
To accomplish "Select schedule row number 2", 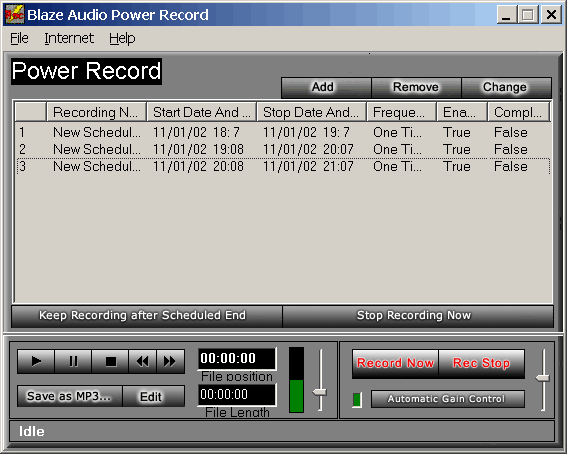I will coord(283,149).
